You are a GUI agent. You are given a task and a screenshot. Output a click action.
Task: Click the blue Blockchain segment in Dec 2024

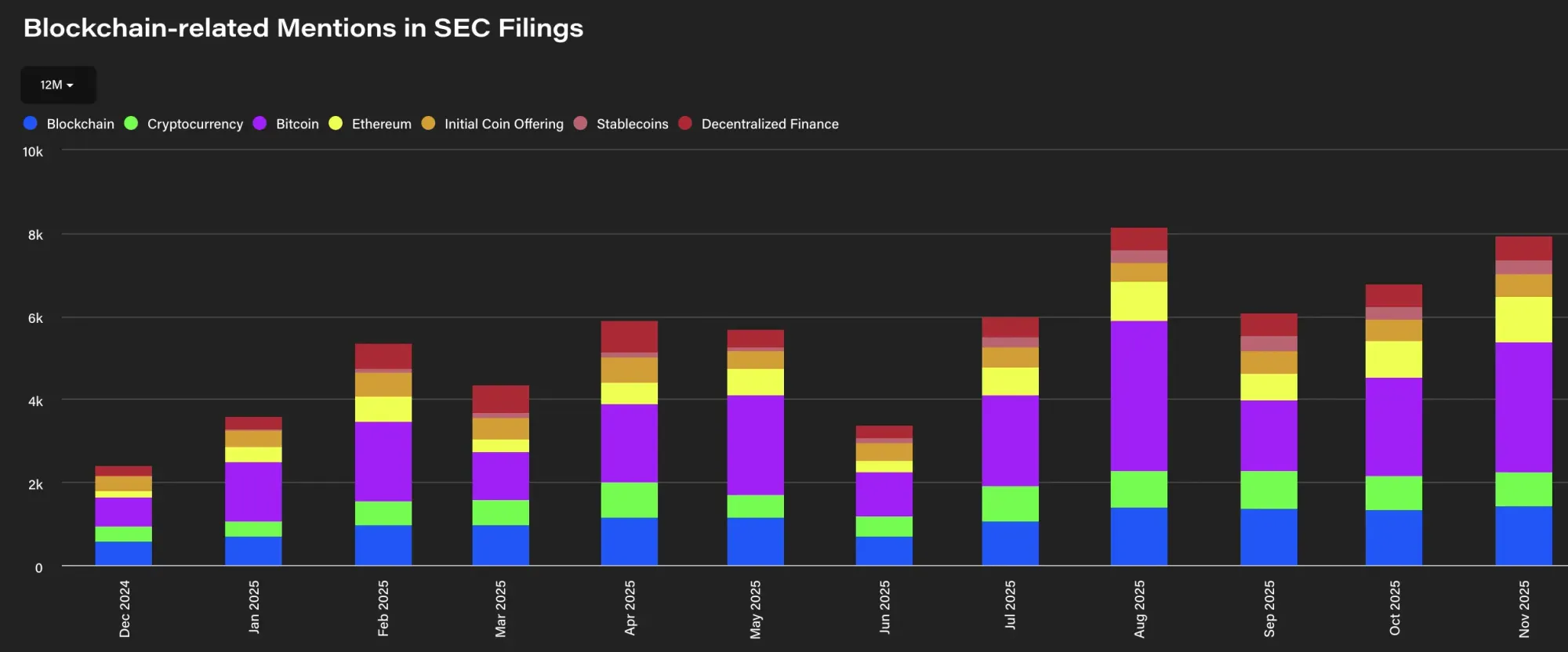click(x=123, y=552)
